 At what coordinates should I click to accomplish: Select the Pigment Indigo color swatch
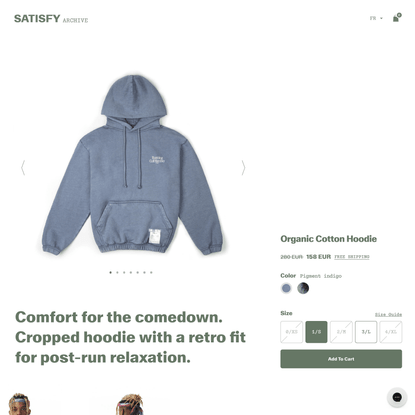pyautogui.click(x=286, y=288)
